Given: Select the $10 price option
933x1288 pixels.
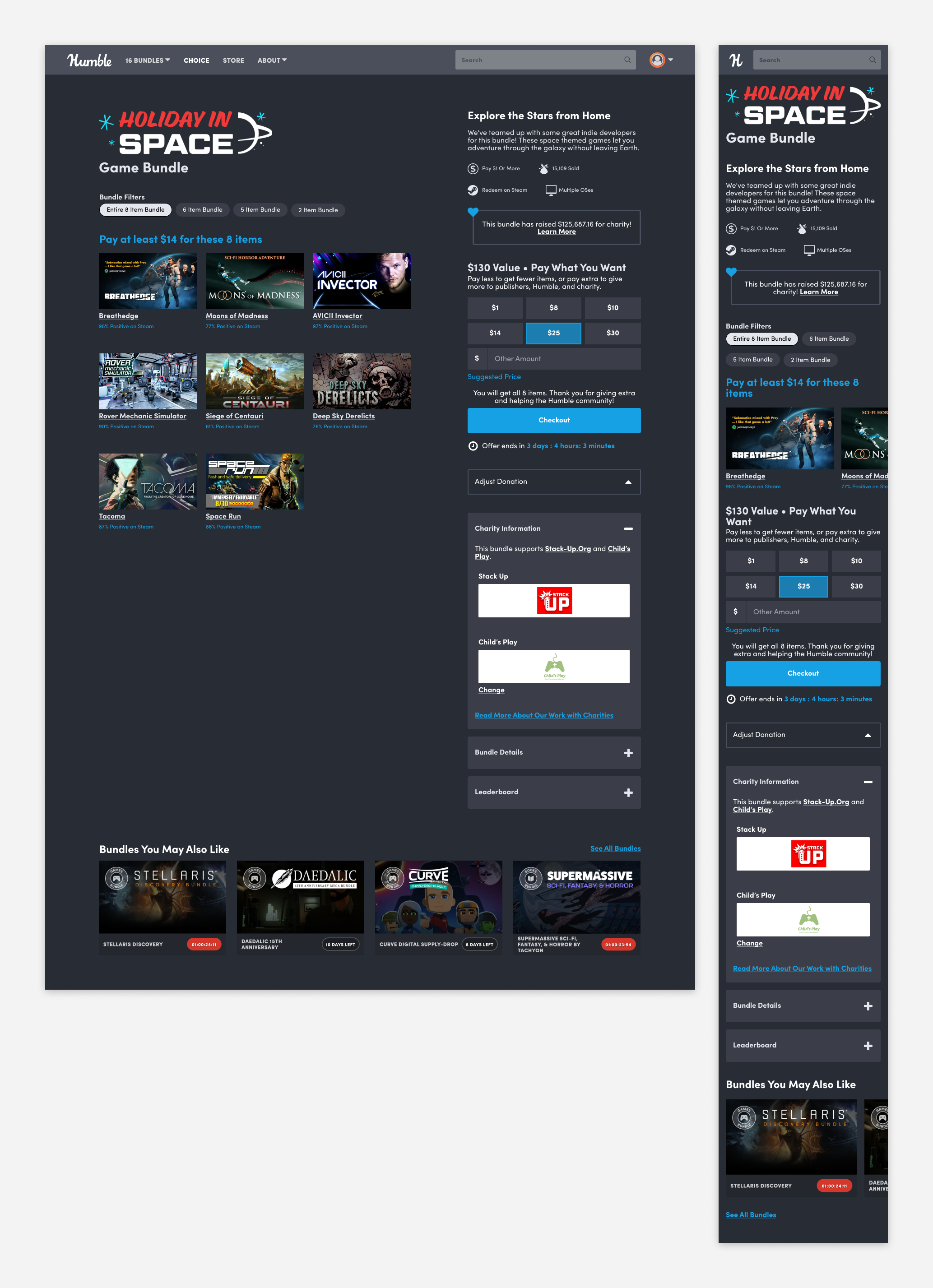Looking at the screenshot, I should coord(612,308).
